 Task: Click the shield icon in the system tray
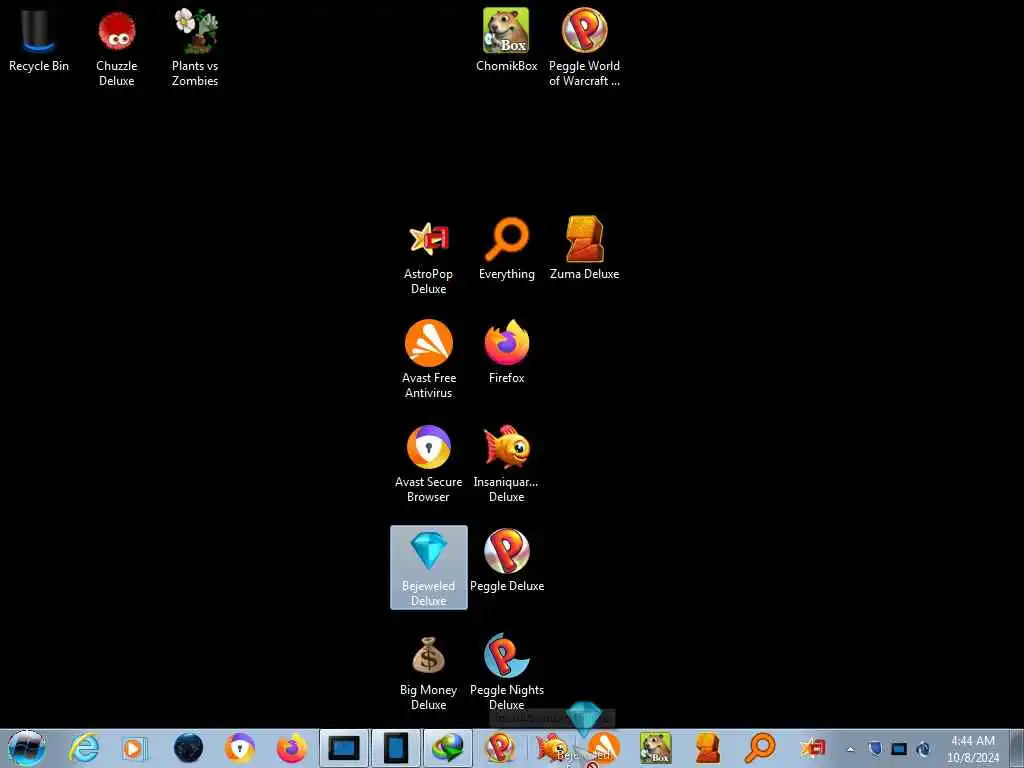tap(875, 748)
